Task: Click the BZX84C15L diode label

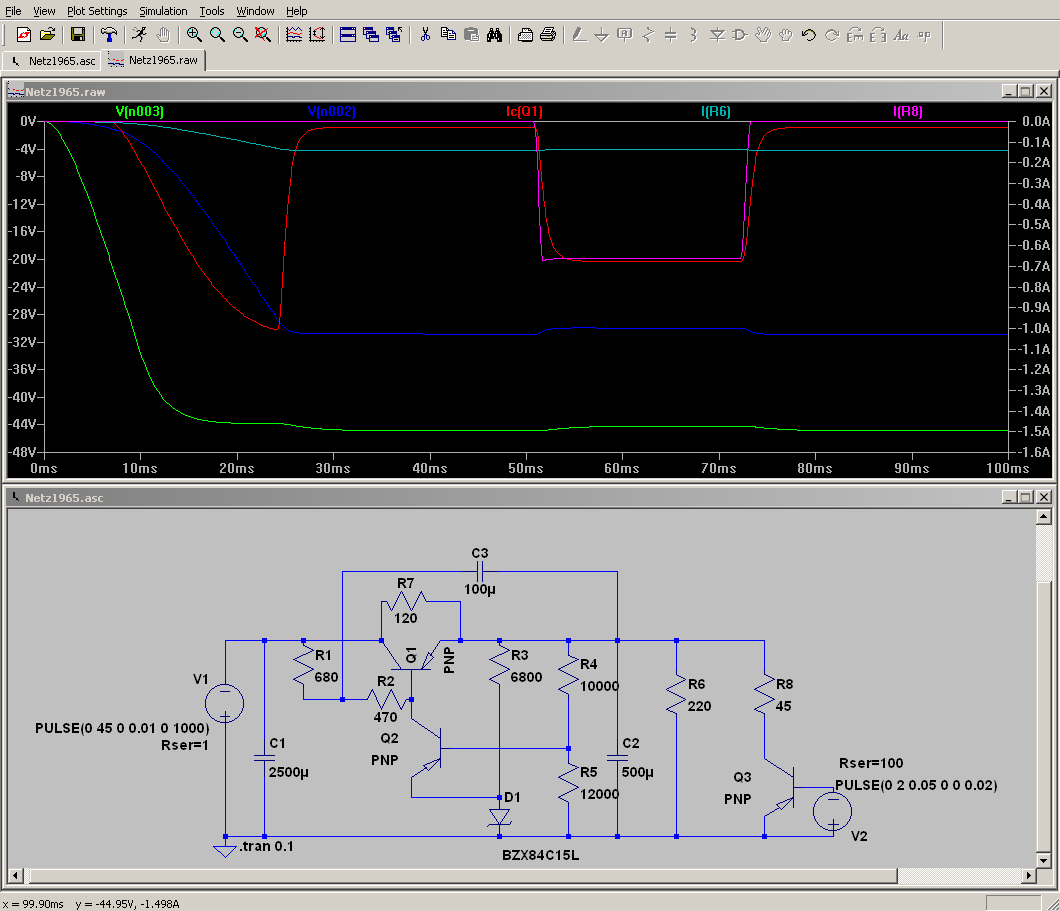Action: tap(540, 856)
